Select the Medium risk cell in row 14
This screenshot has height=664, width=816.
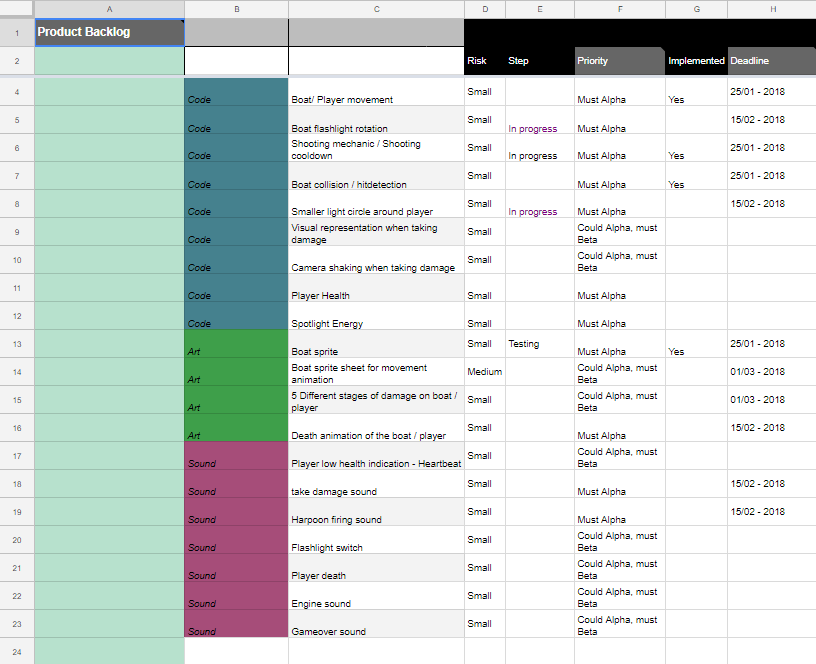click(x=484, y=371)
